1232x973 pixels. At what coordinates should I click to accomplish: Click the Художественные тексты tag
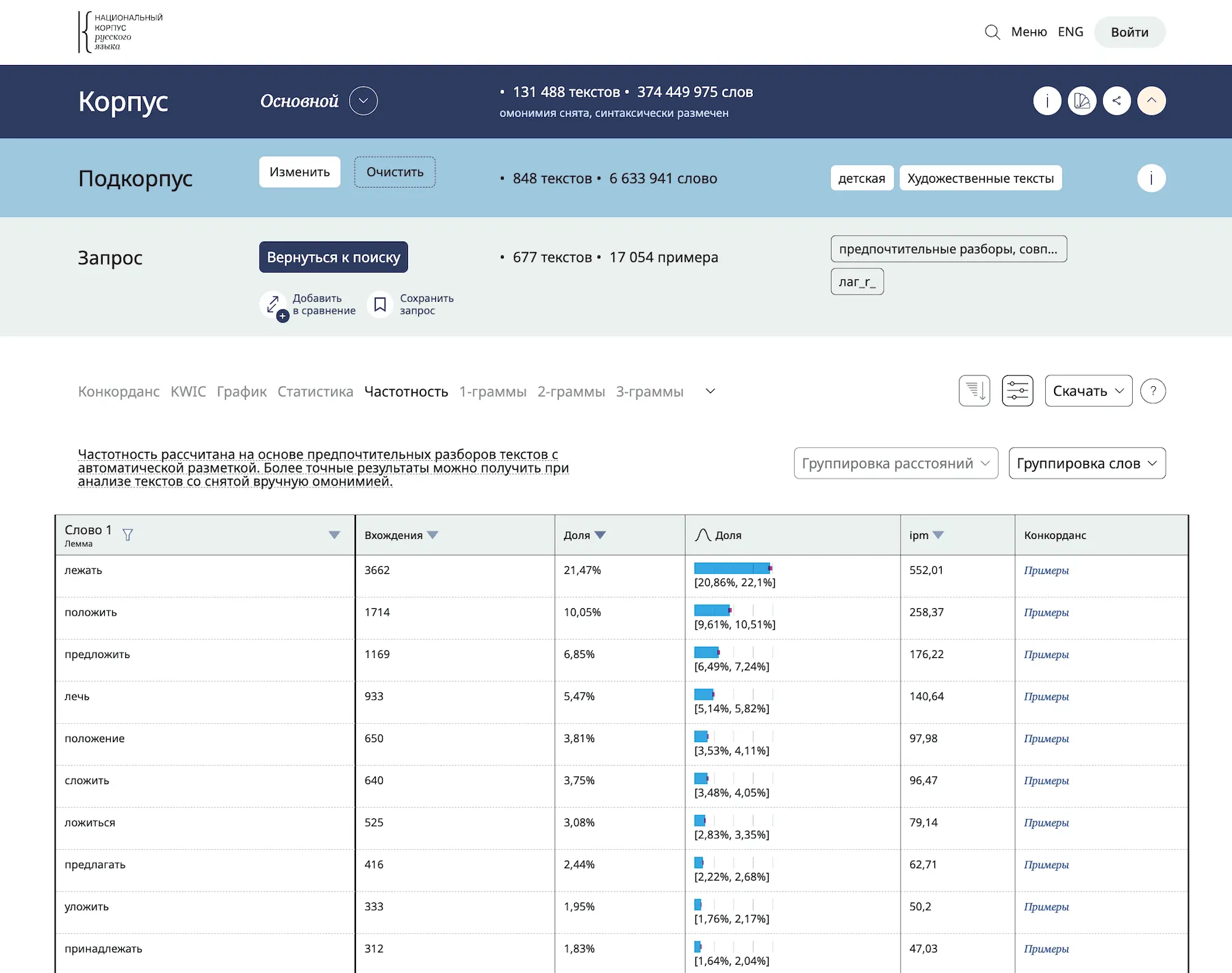pyautogui.click(x=980, y=178)
